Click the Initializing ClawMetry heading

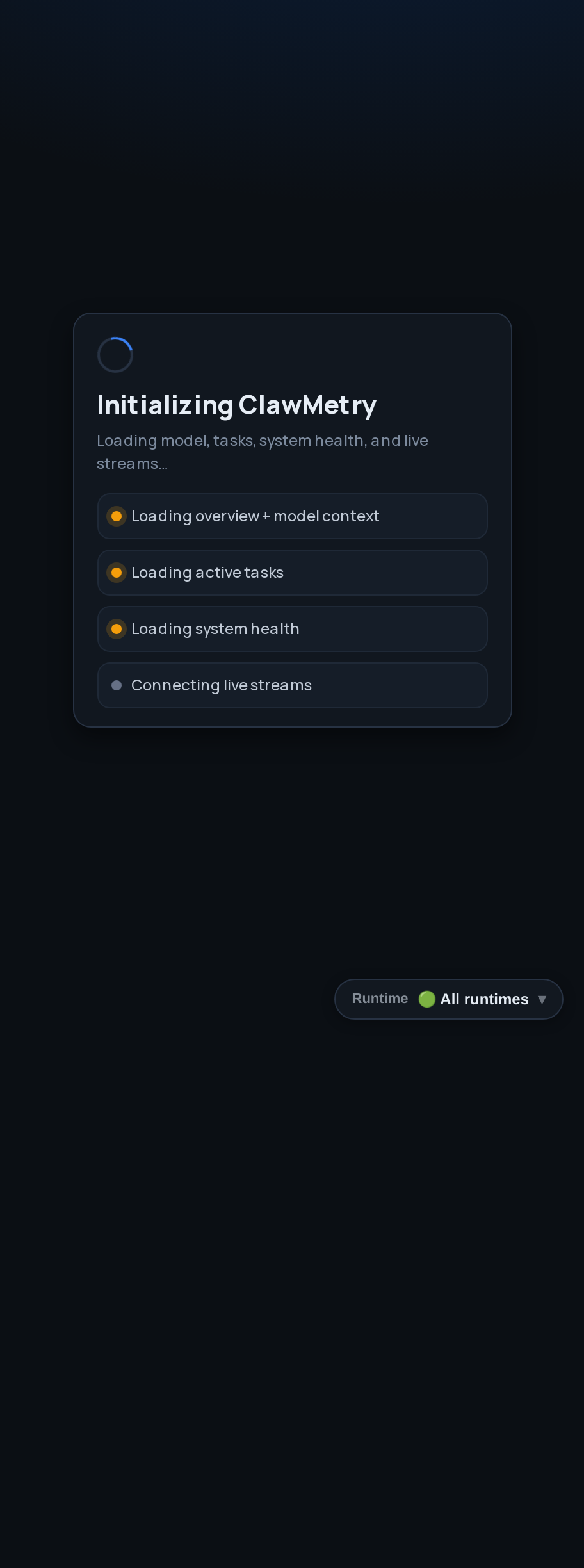(237, 405)
